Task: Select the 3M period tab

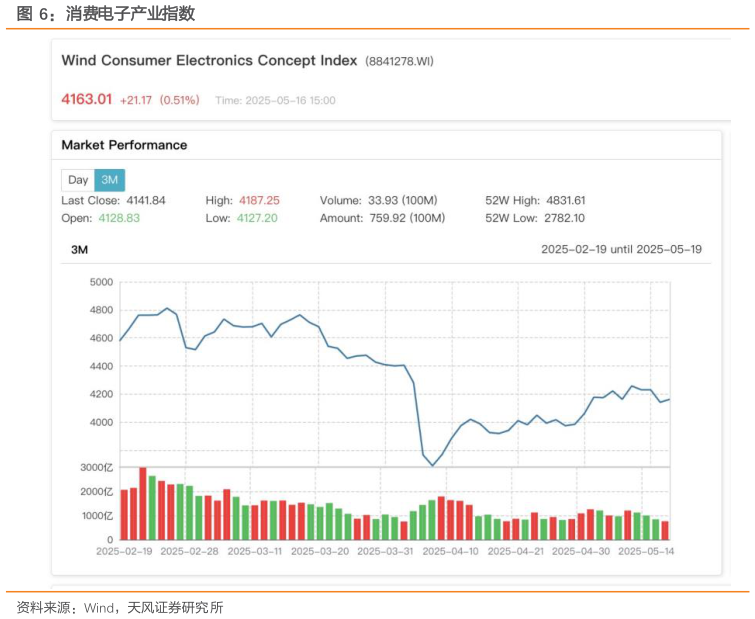Action: click(110, 180)
